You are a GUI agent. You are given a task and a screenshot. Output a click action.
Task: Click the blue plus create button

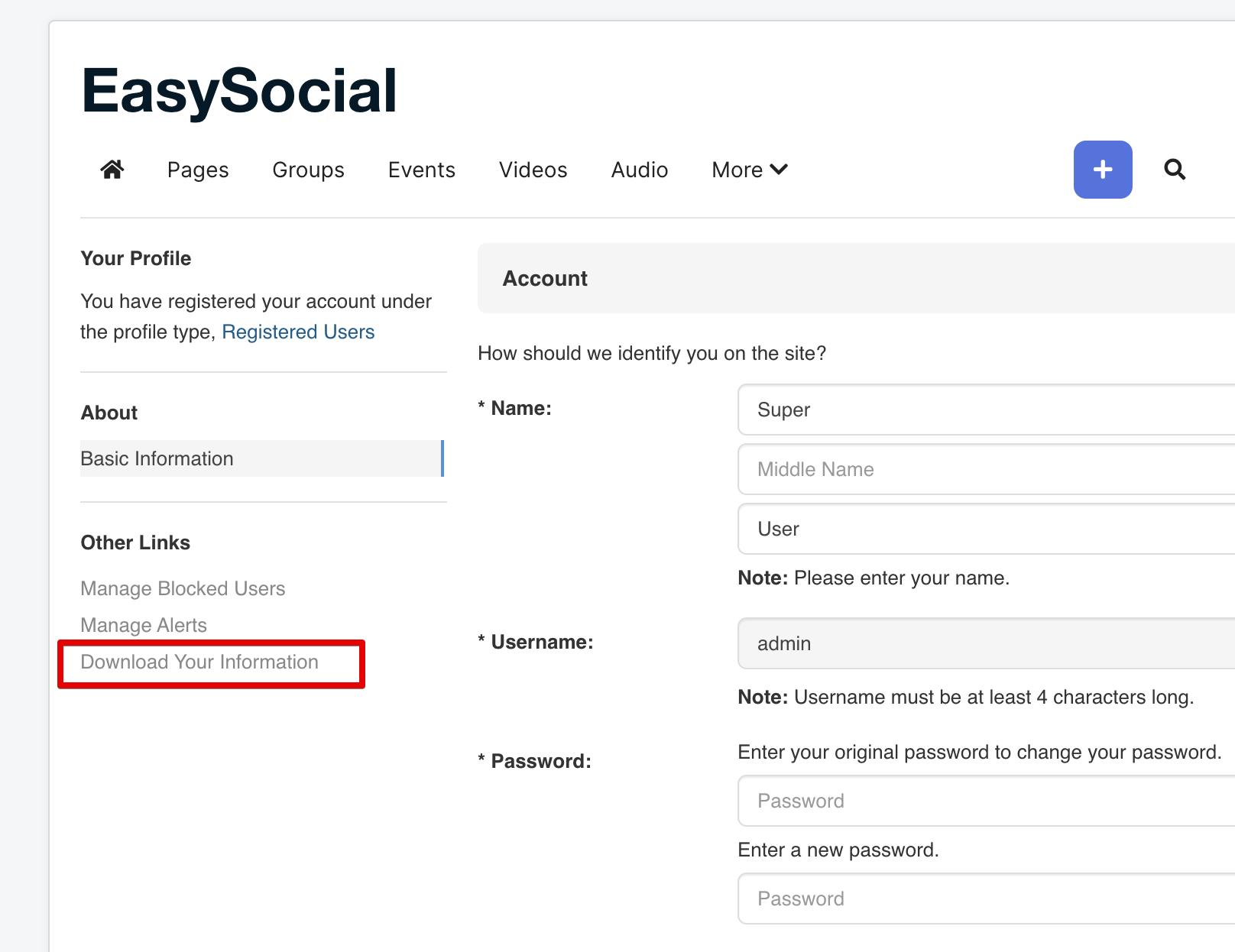[1103, 170]
